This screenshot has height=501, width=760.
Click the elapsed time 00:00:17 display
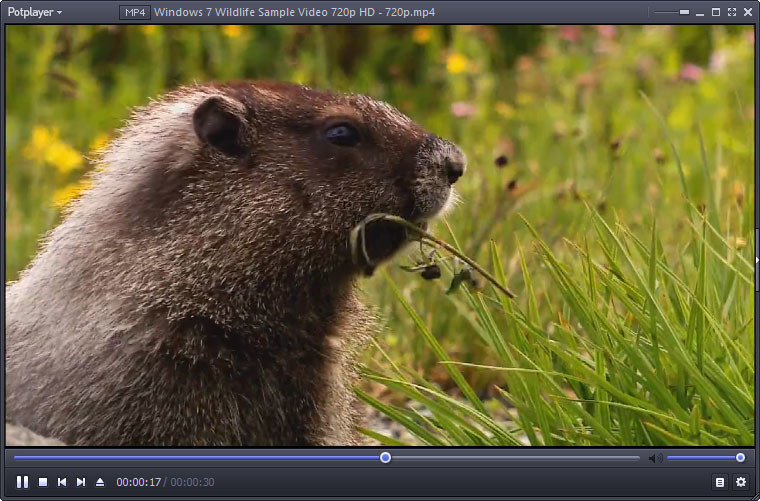click(138, 482)
